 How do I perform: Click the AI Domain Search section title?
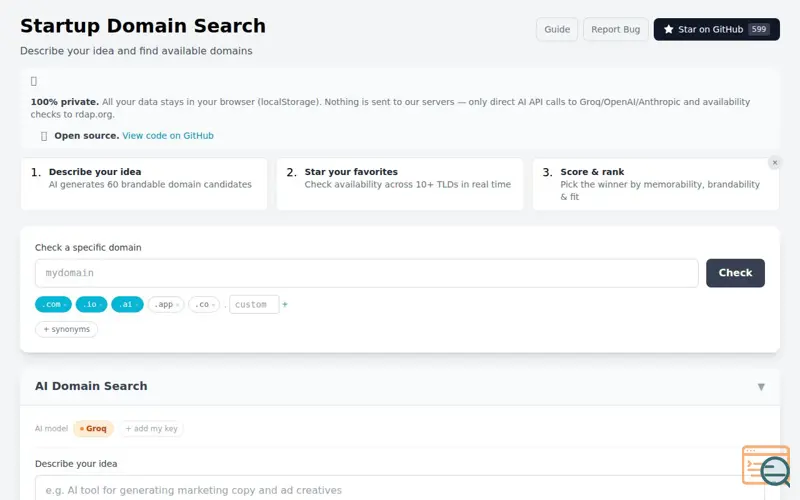(91, 386)
